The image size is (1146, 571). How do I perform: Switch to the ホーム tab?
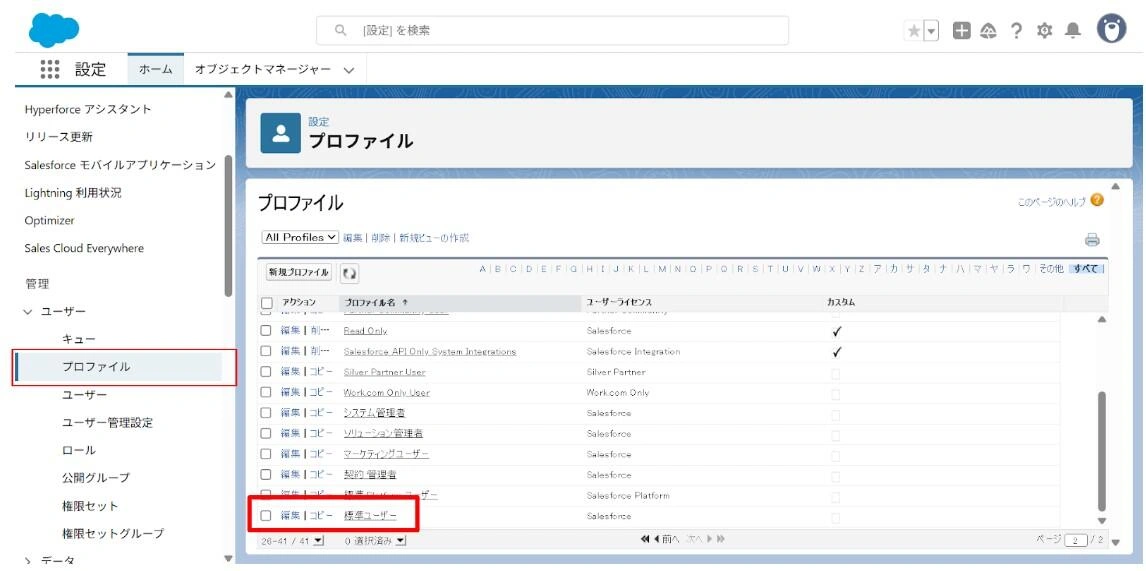[x=156, y=69]
